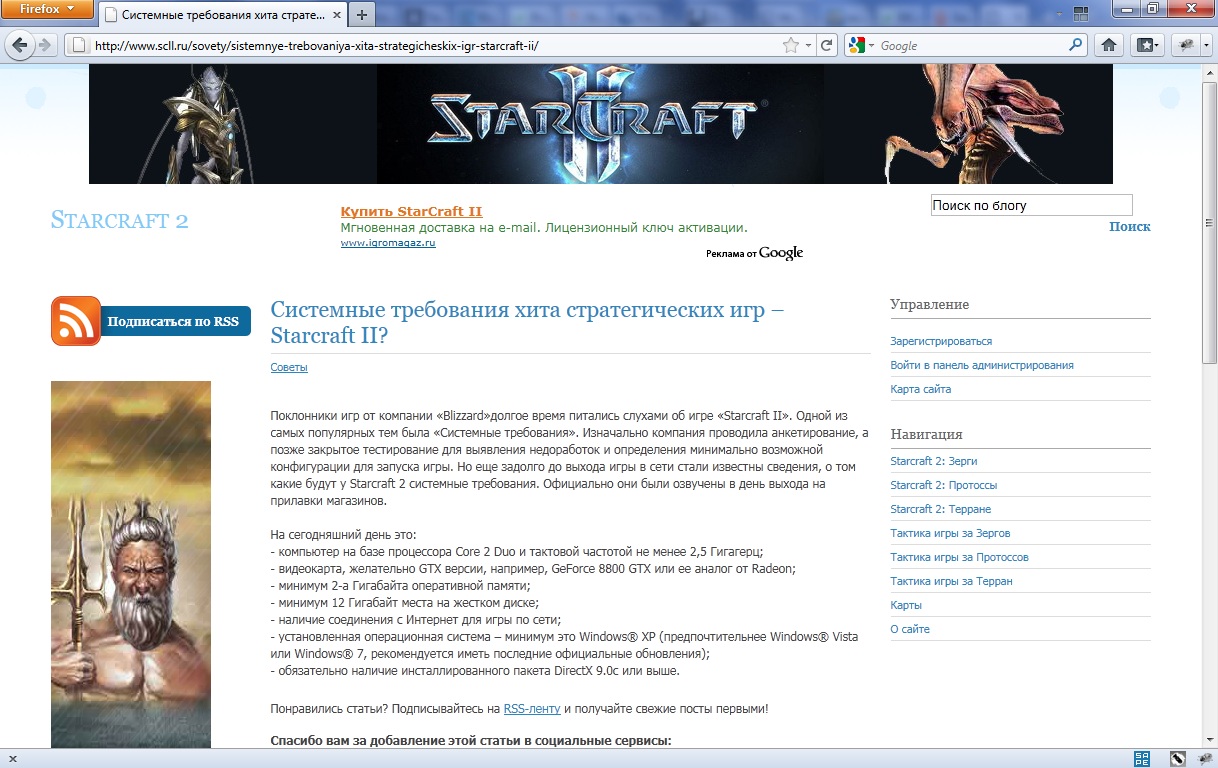Click the RSS-ленту link in the article
Viewport: 1218px width, 768px height.
(531, 708)
